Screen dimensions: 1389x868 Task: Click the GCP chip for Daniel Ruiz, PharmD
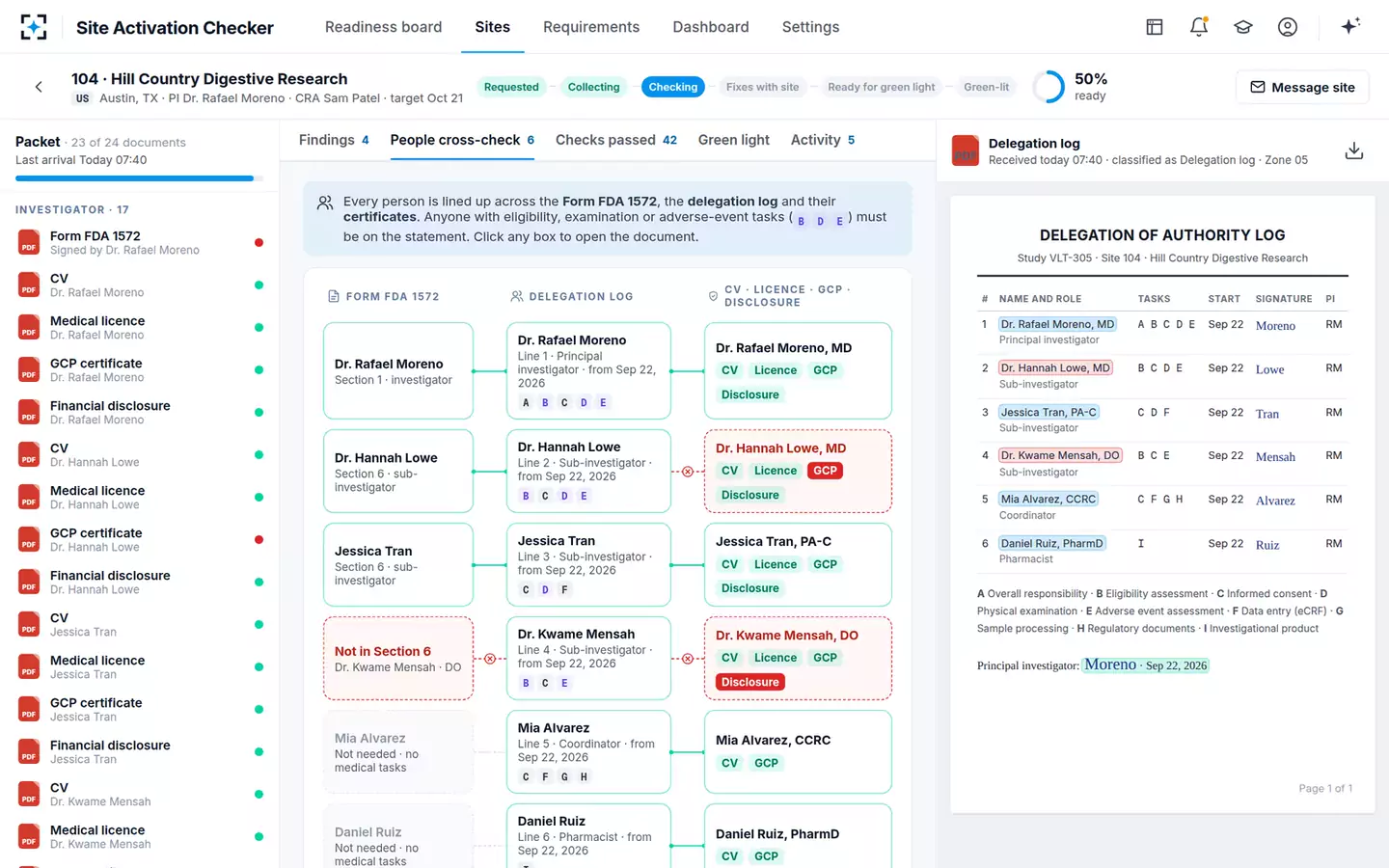766,856
